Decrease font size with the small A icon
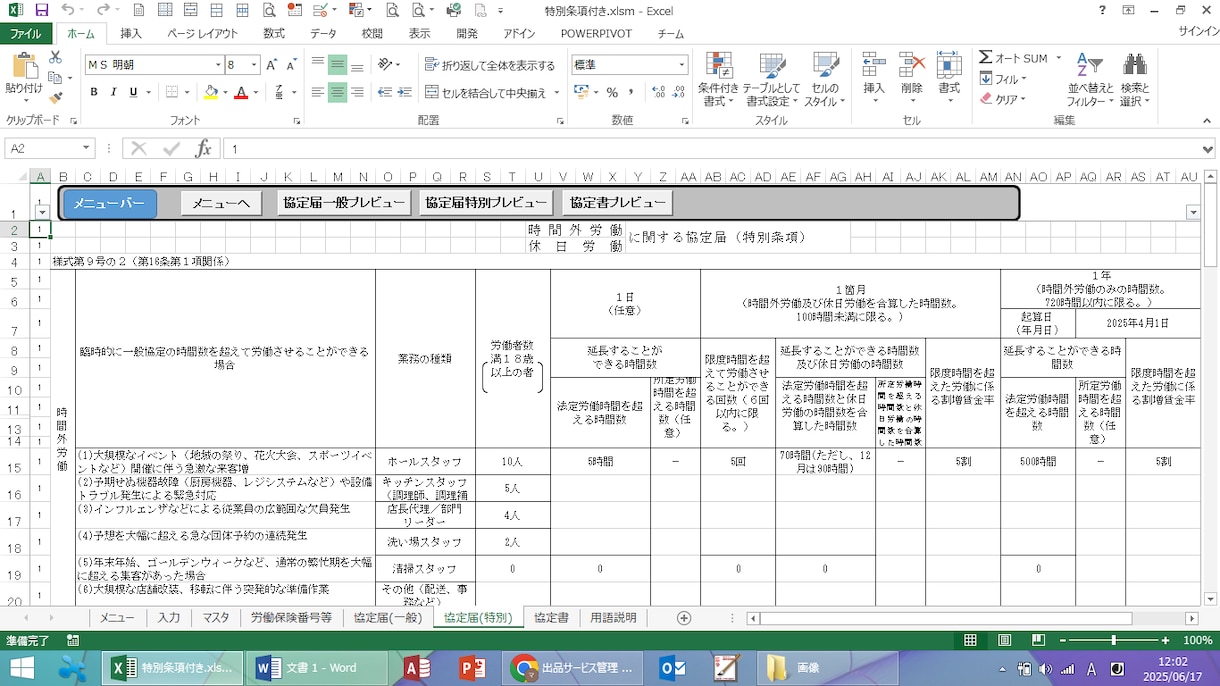 291,65
